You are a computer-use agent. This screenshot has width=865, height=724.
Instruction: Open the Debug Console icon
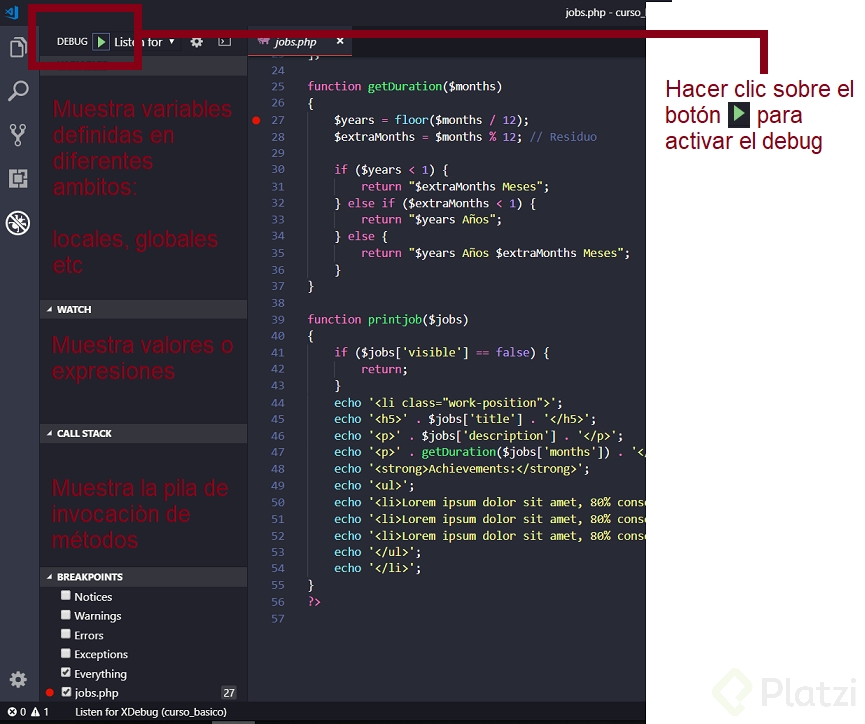click(x=224, y=41)
